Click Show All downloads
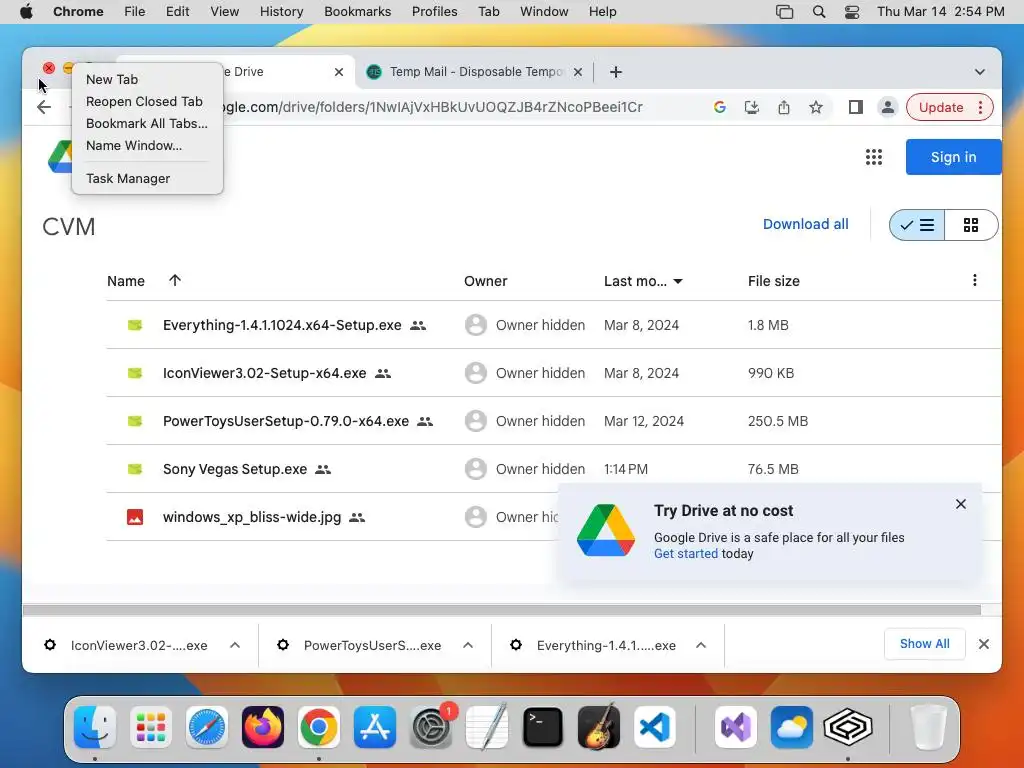 tap(924, 644)
